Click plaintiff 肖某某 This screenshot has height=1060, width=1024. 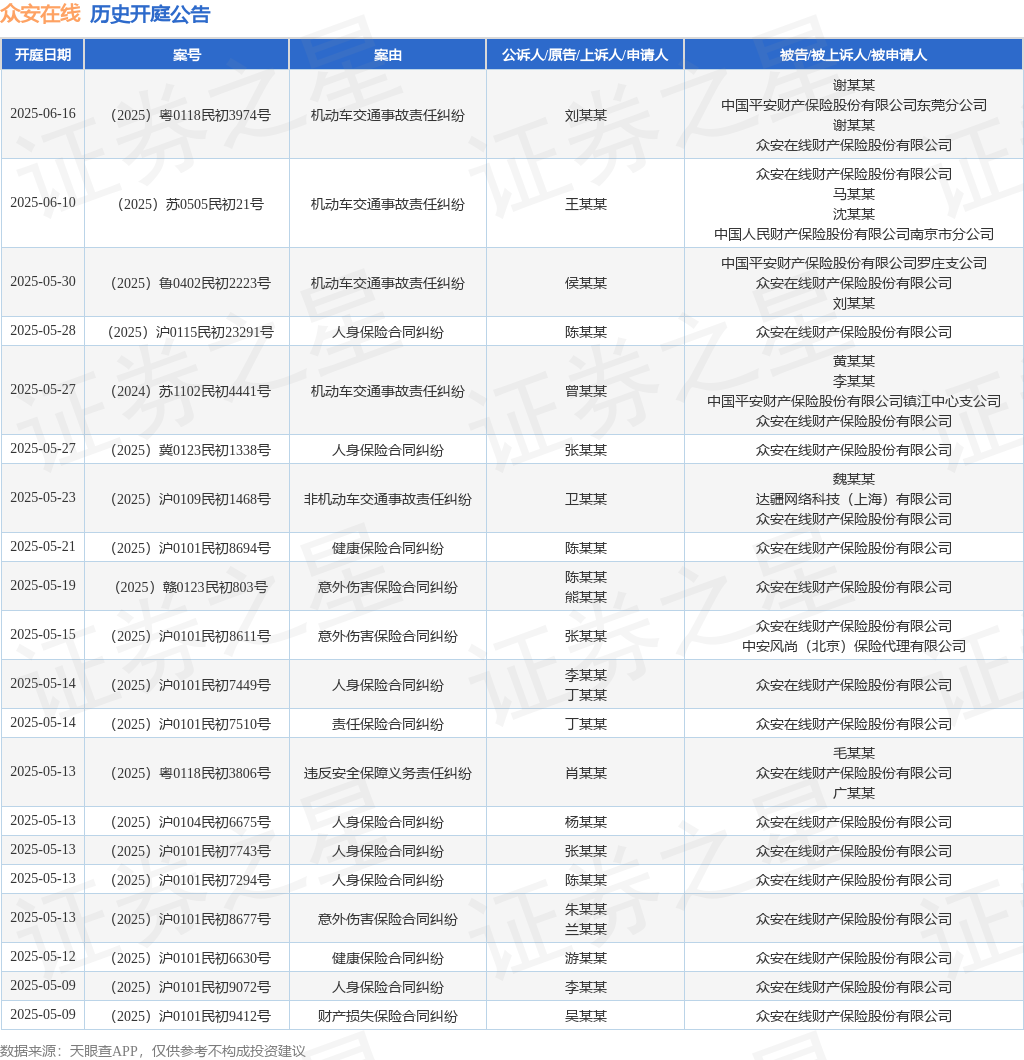[x=585, y=773]
